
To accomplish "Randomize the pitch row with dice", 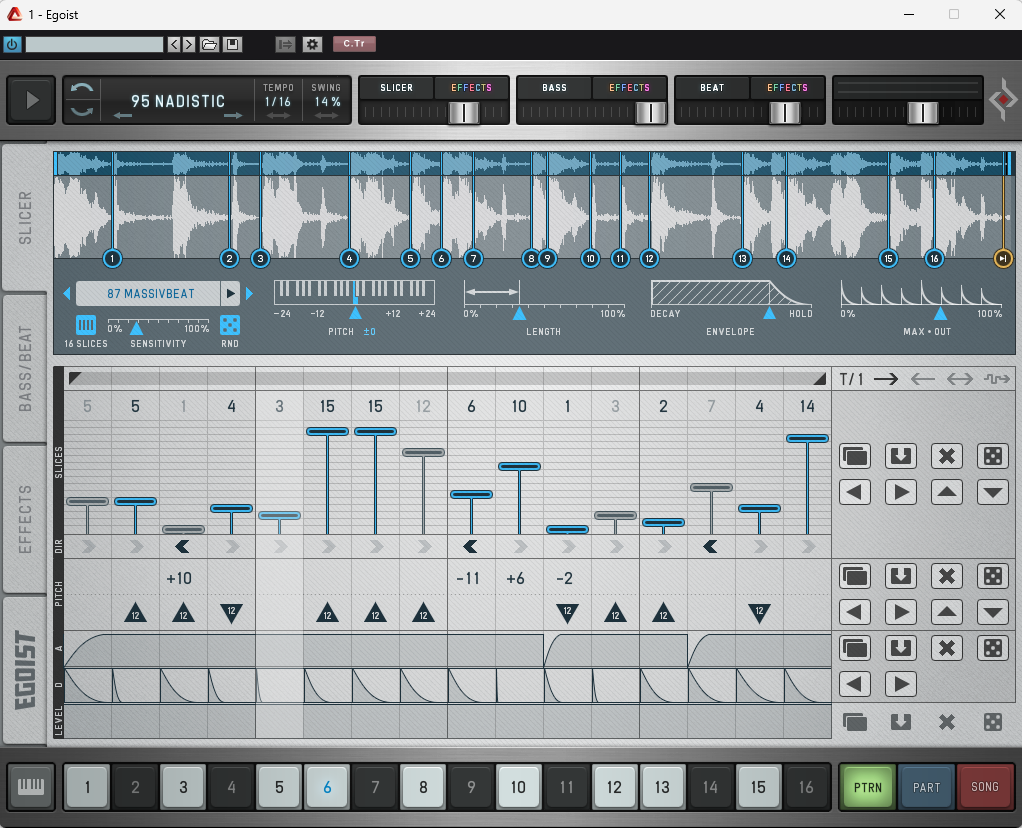I will pos(993,576).
